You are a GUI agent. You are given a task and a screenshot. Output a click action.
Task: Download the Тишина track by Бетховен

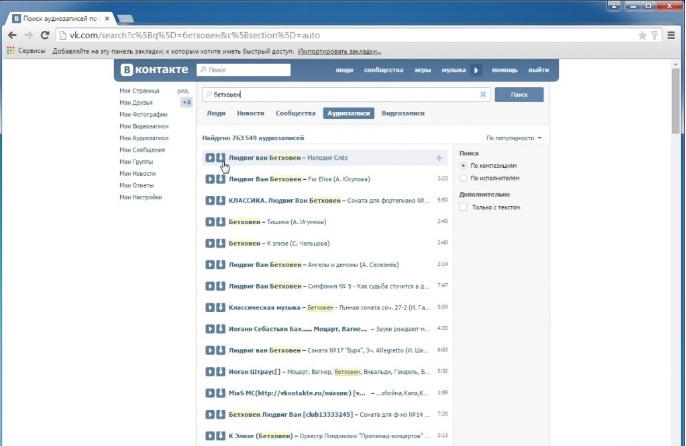(221, 222)
